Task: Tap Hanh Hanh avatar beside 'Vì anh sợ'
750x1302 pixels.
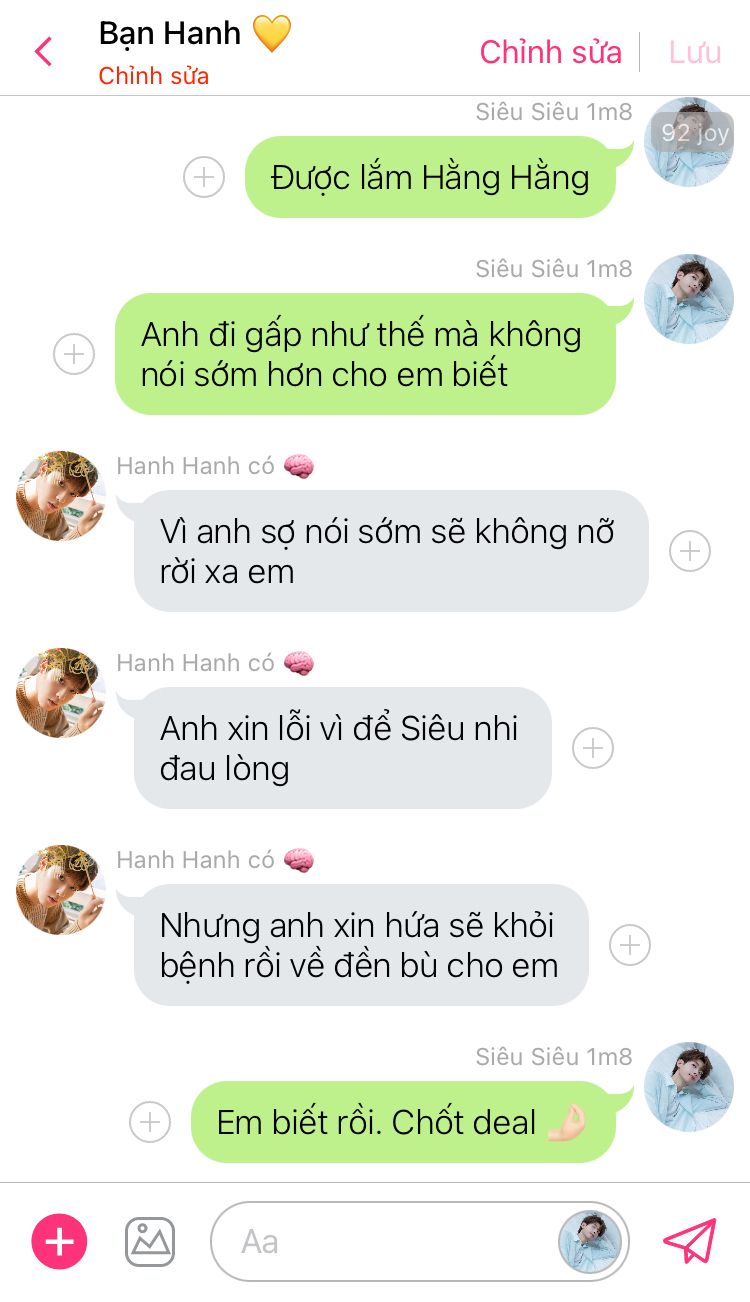Action: [x=61, y=495]
